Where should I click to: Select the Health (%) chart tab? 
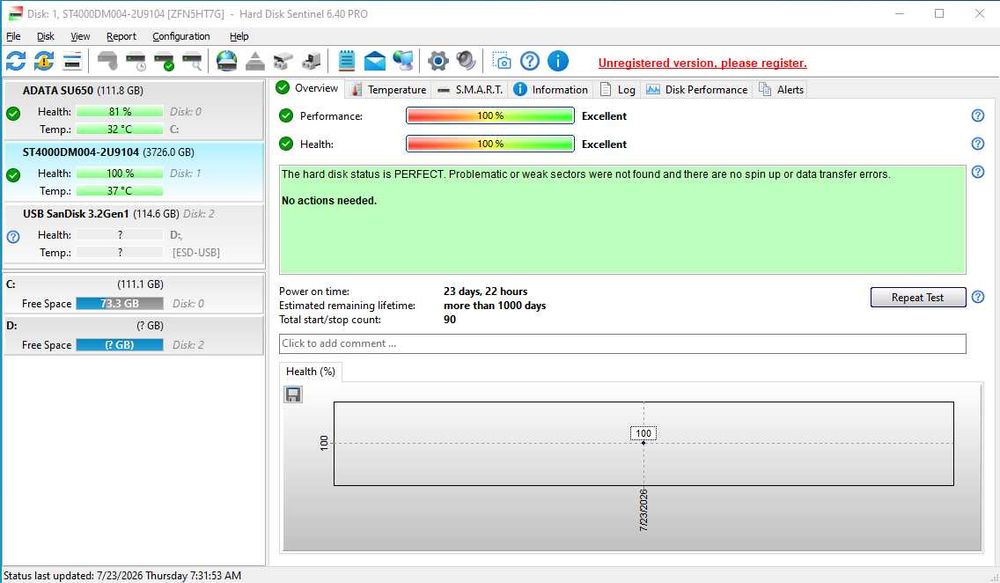[311, 371]
